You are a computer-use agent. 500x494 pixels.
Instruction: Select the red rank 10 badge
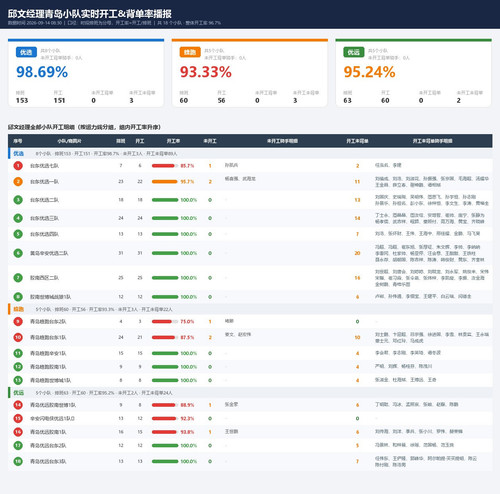point(18,337)
